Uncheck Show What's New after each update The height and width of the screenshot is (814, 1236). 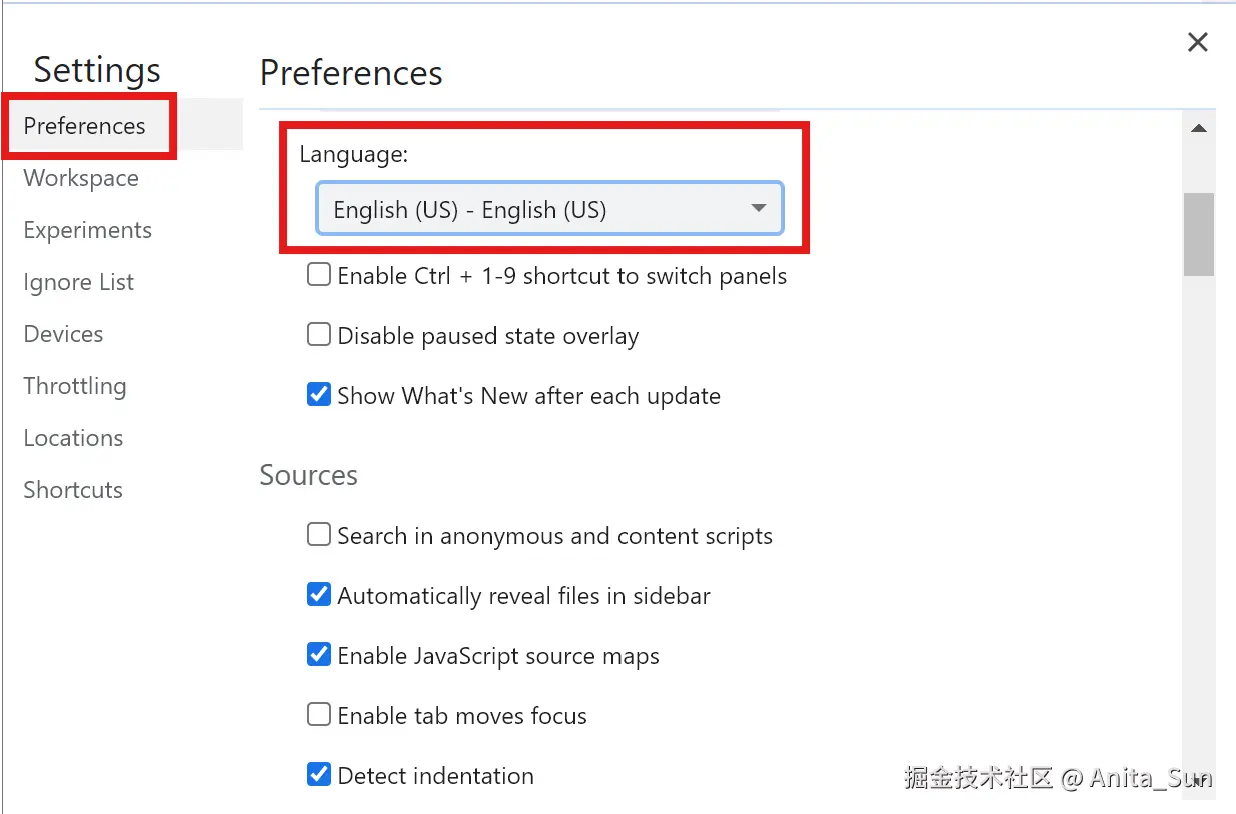pyautogui.click(x=319, y=395)
